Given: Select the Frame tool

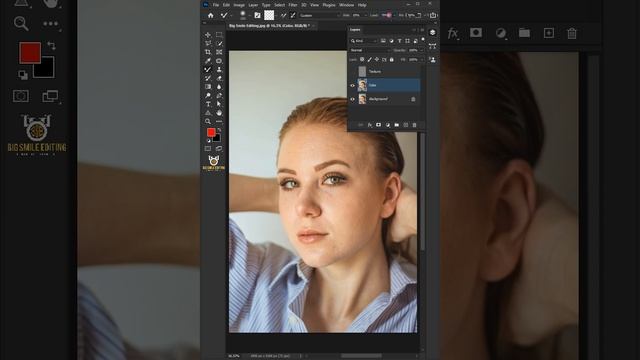Looking at the screenshot, I should tap(219, 52).
